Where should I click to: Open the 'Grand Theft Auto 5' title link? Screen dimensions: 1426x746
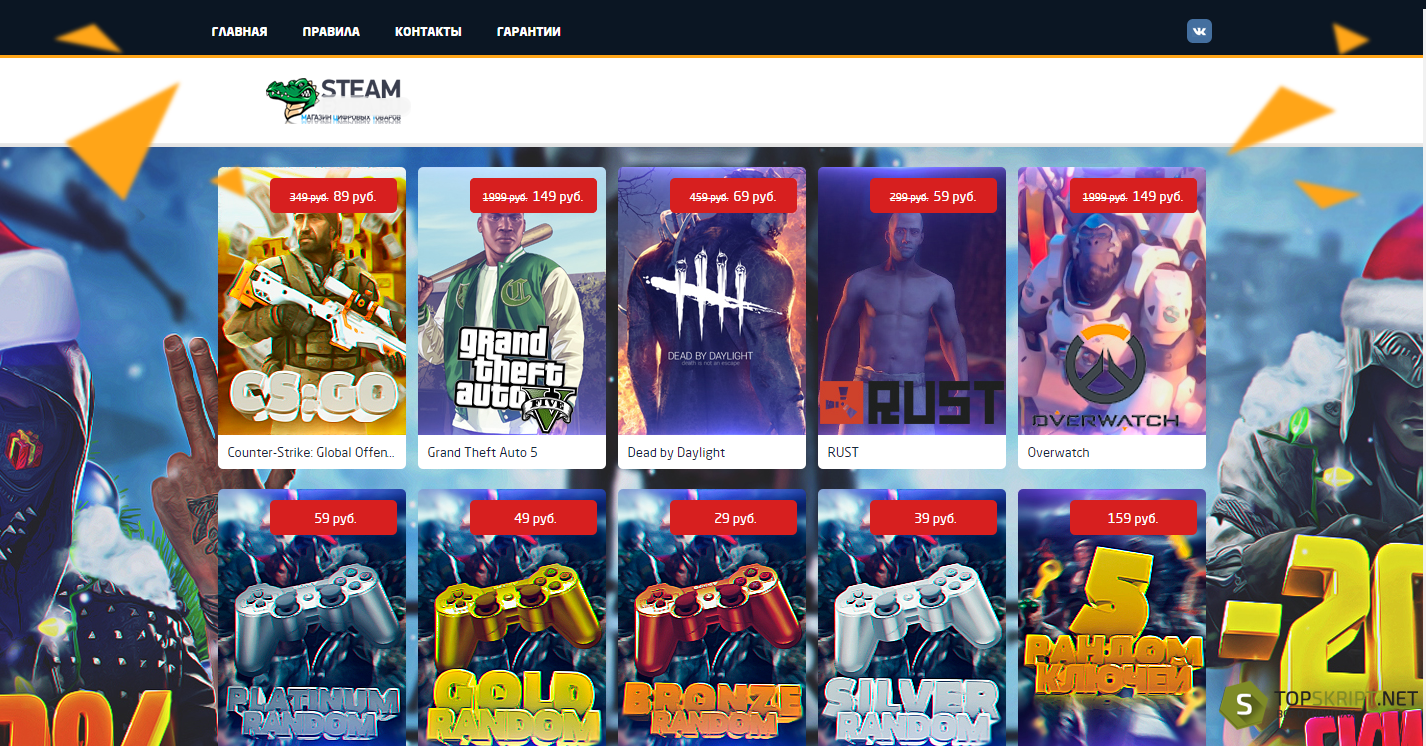[x=482, y=452]
